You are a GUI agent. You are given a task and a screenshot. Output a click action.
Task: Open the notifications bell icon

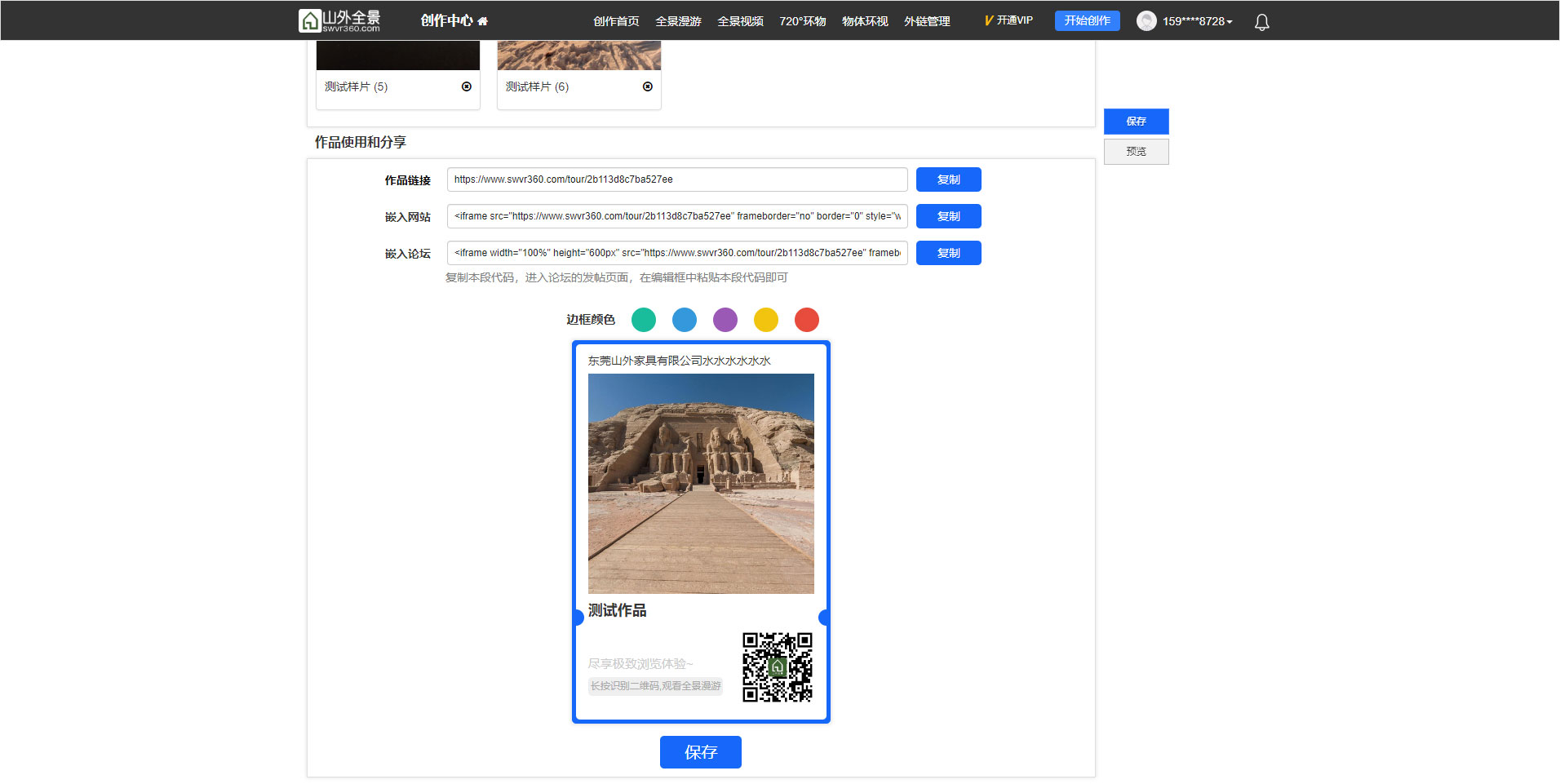coord(1261,22)
